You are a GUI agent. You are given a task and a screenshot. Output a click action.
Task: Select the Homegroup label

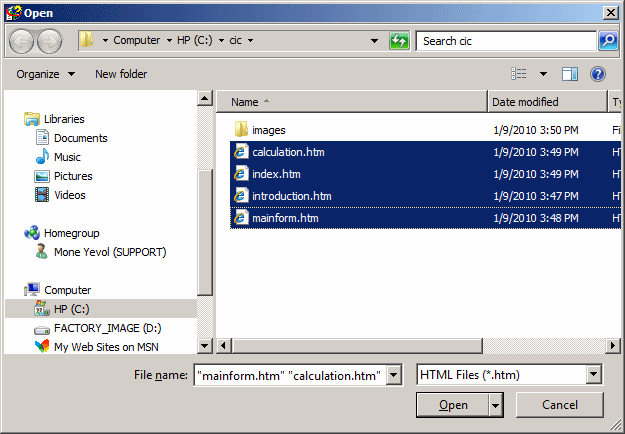point(72,233)
